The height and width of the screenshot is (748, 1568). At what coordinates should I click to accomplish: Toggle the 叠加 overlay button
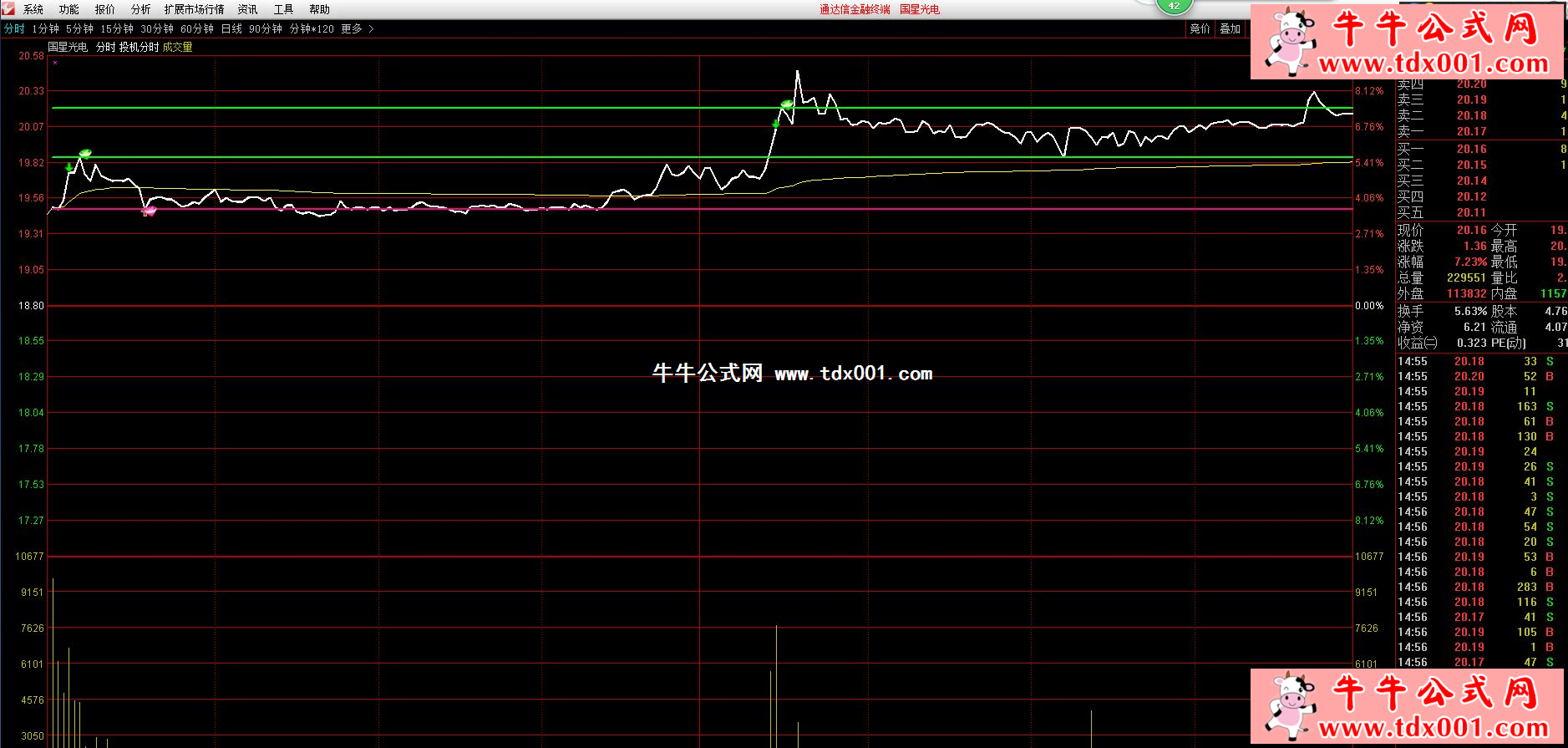(1230, 28)
